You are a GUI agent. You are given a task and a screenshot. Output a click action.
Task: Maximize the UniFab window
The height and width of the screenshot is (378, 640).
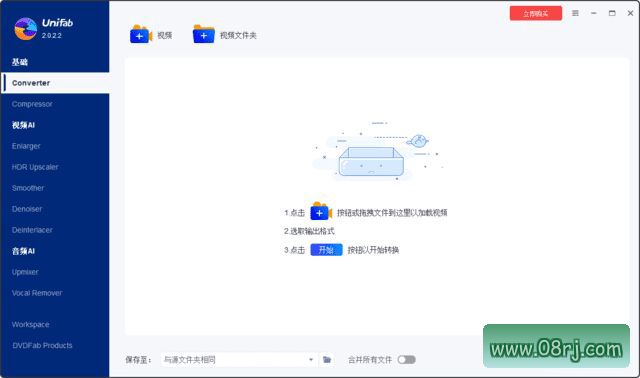(612, 13)
